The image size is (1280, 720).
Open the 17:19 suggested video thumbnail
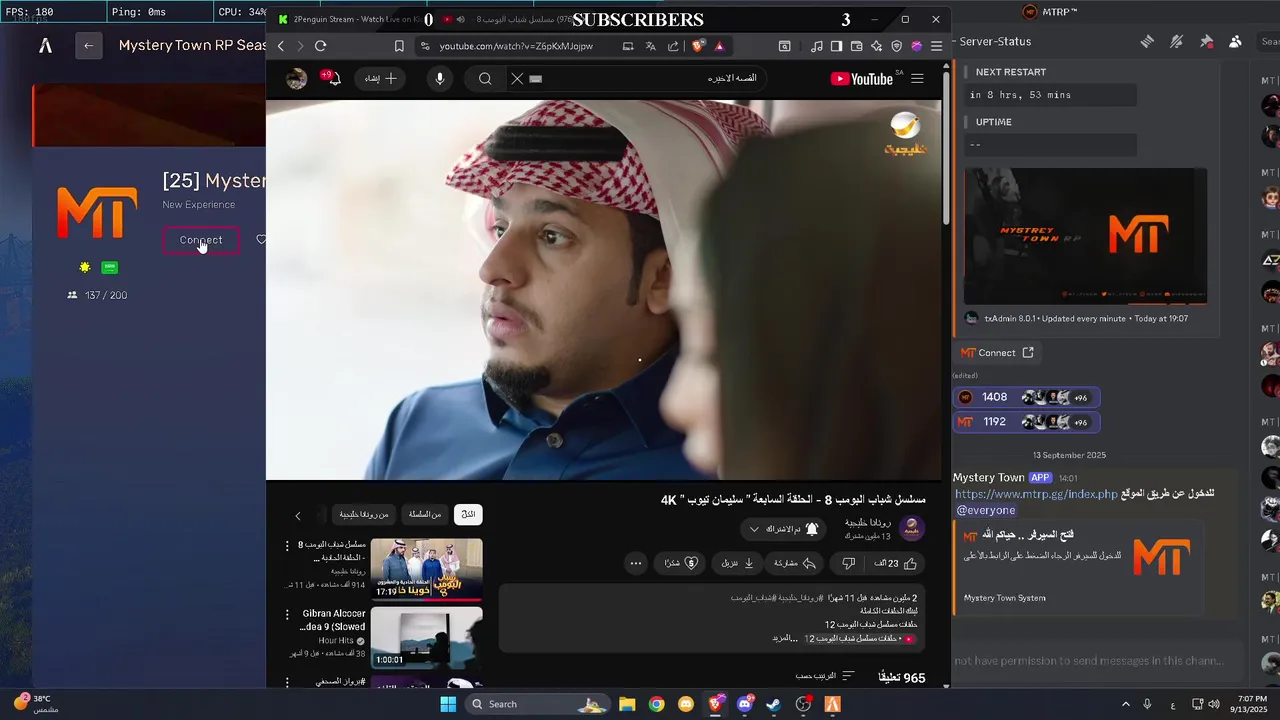(x=426, y=569)
